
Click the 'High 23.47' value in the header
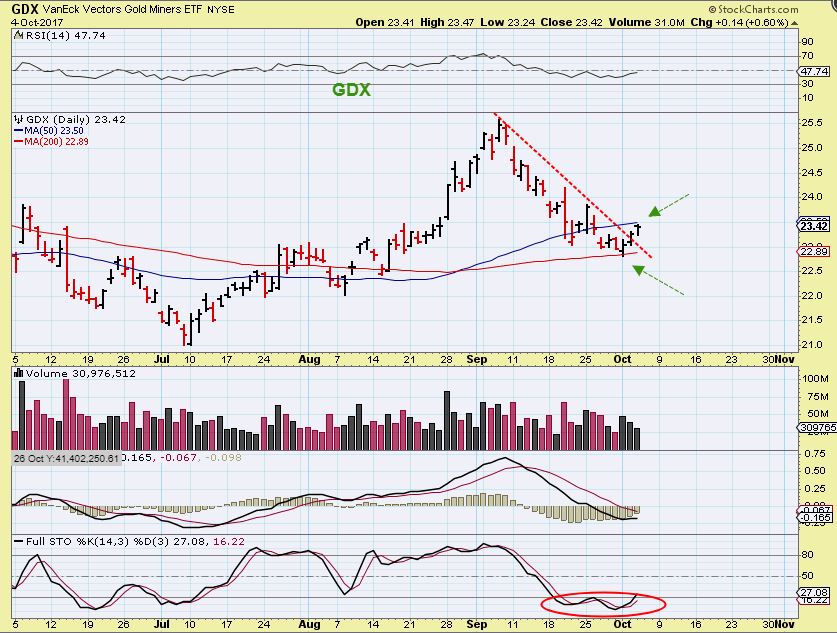(x=447, y=22)
